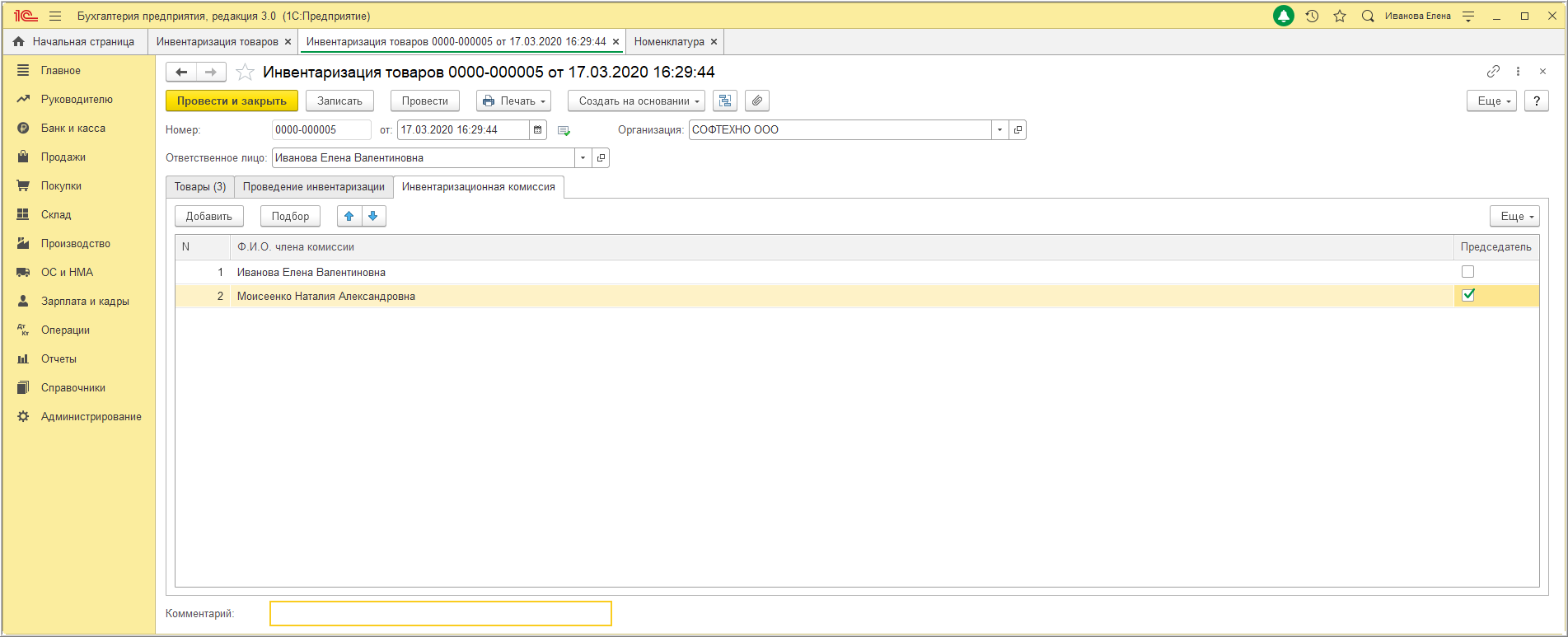This screenshot has height=637, width=1568.
Task: Click the Комментарий input field
Action: (441, 613)
